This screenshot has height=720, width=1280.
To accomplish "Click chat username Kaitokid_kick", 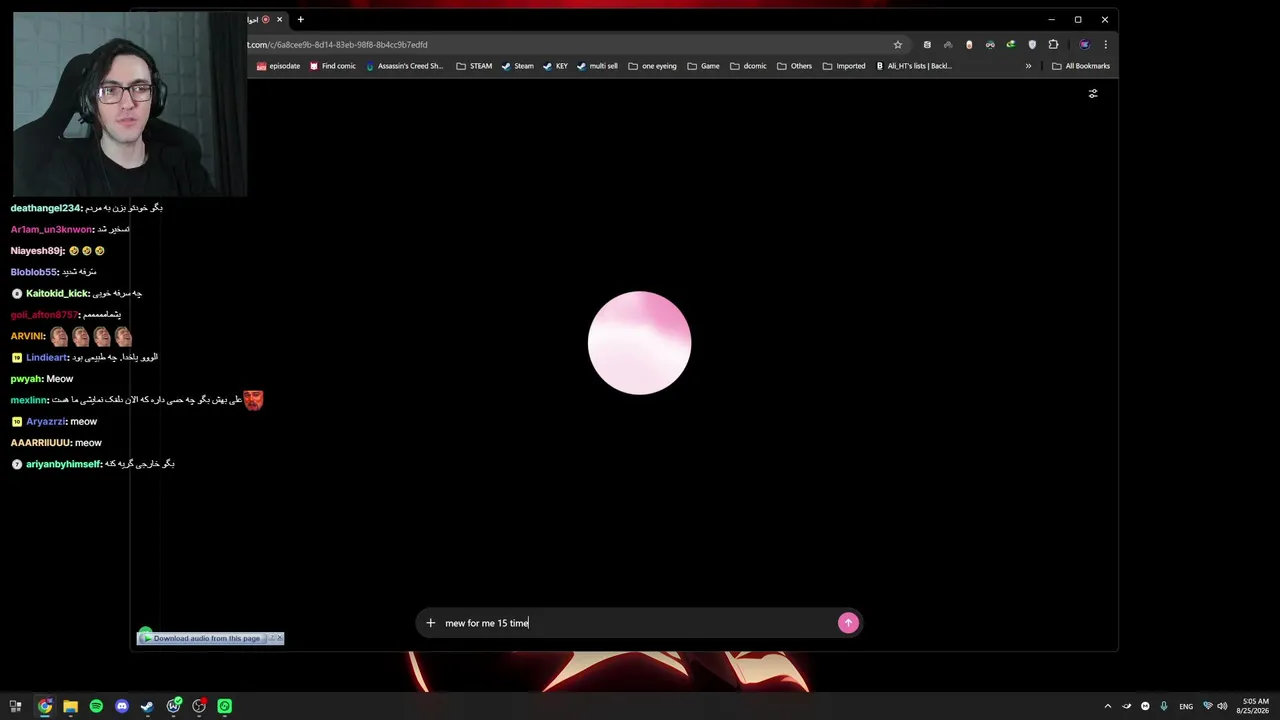I will tap(57, 293).
